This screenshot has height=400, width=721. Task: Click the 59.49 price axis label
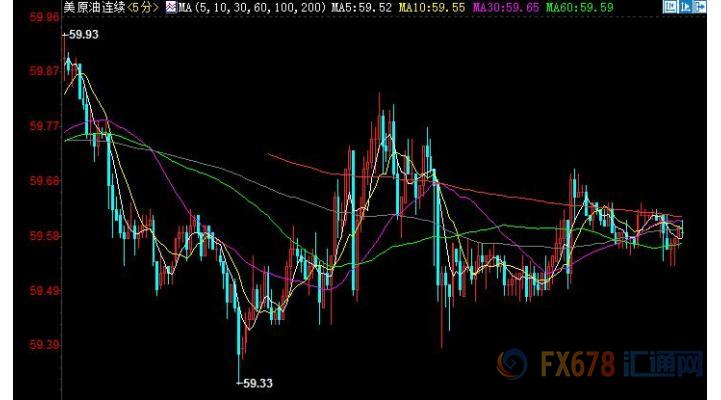point(43,290)
